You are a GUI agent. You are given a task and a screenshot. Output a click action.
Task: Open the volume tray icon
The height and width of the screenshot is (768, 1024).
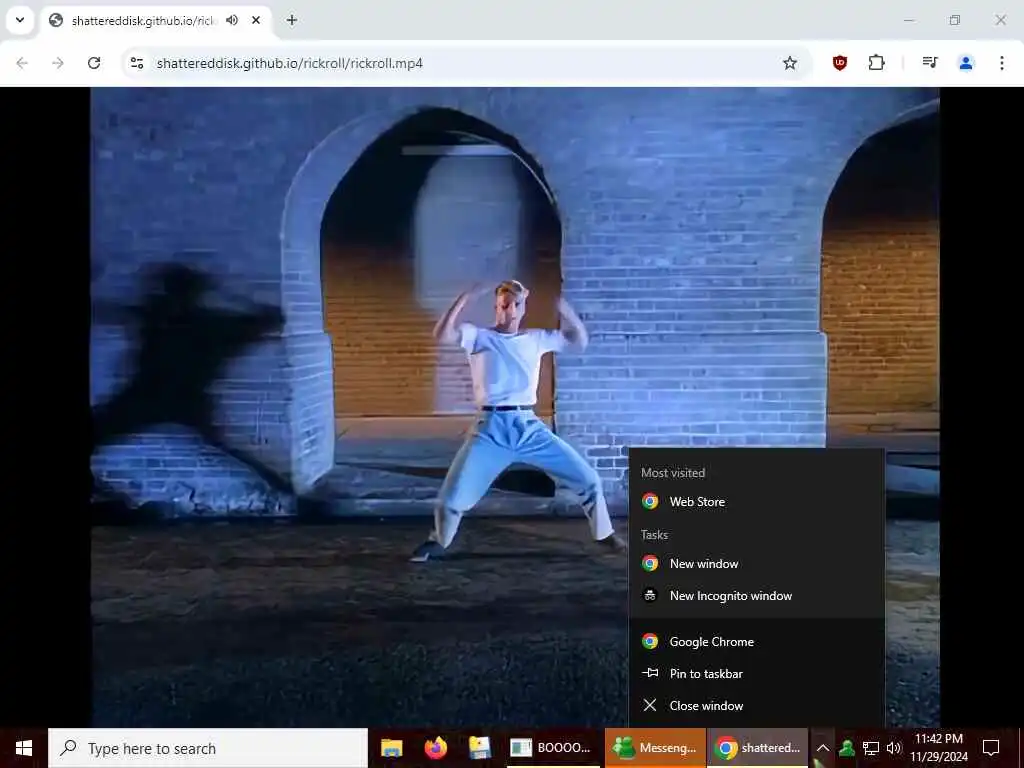[x=894, y=748]
